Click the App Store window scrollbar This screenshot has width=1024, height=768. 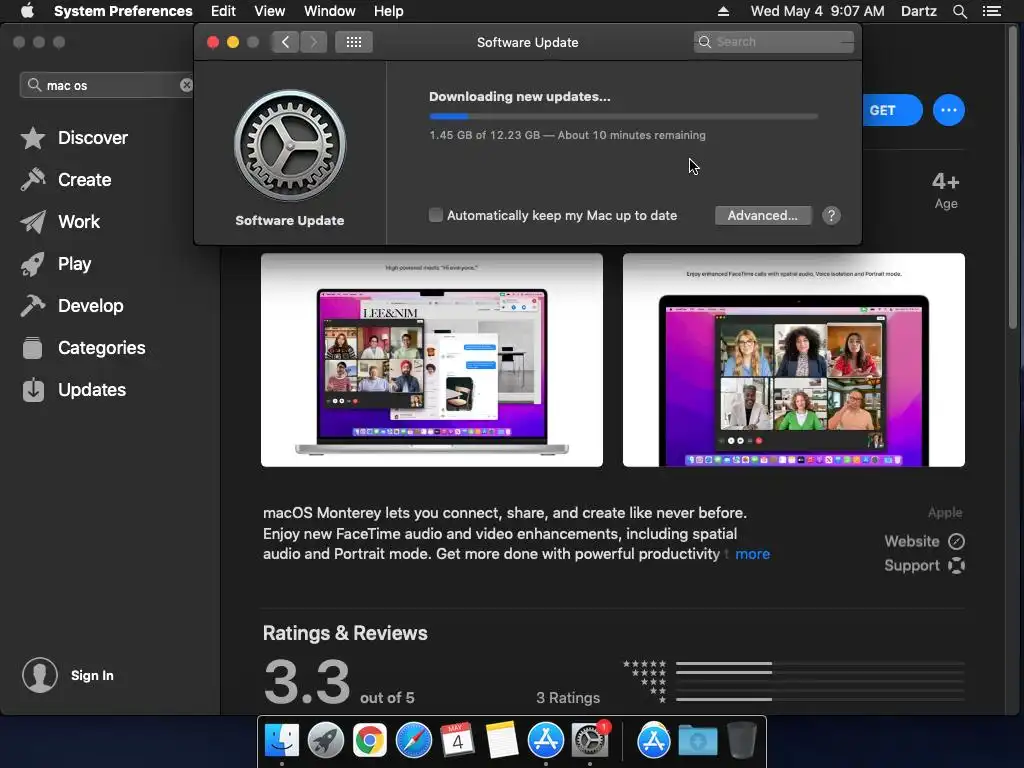(x=1013, y=176)
